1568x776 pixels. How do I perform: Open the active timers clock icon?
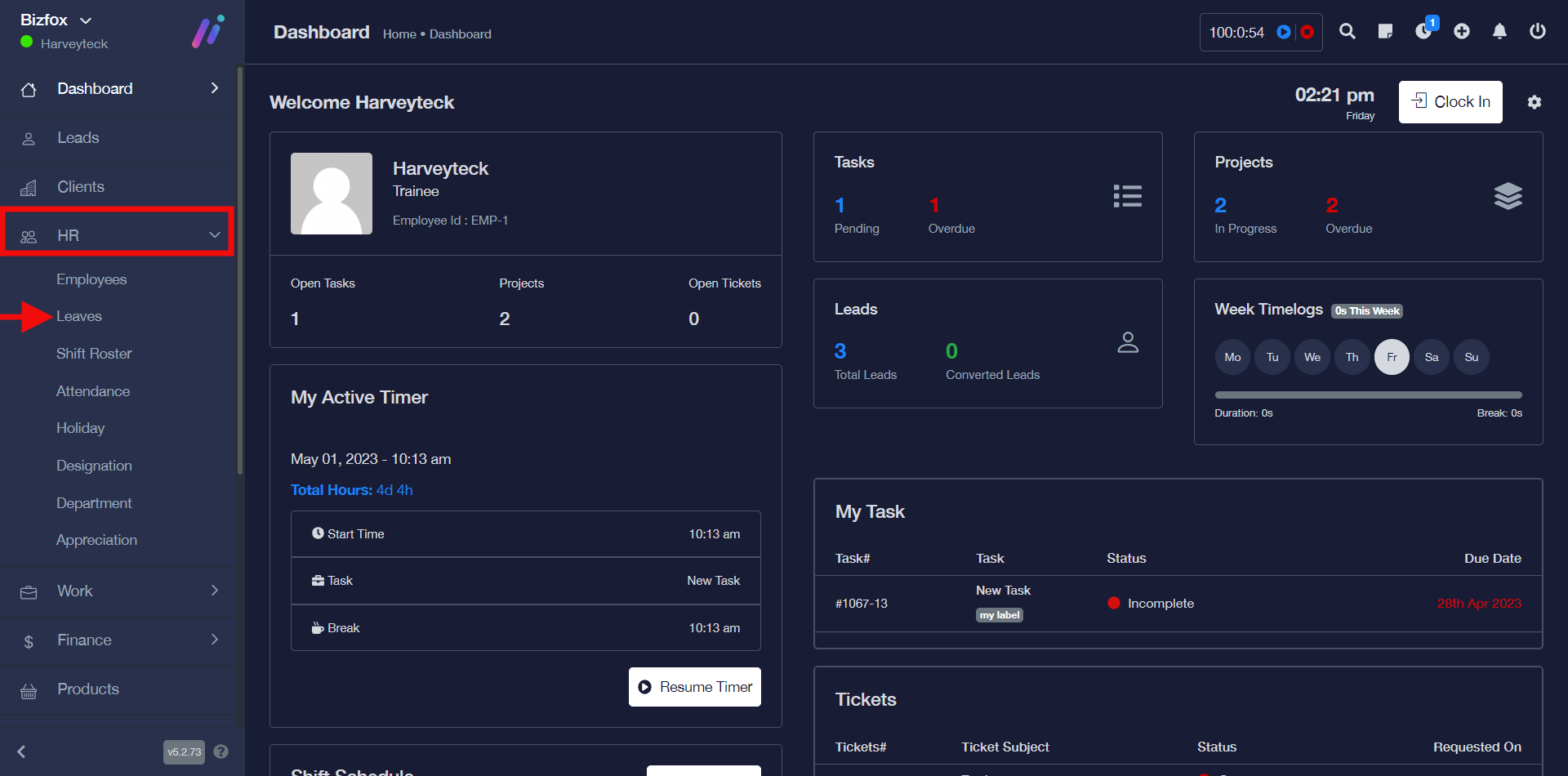(1423, 32)
